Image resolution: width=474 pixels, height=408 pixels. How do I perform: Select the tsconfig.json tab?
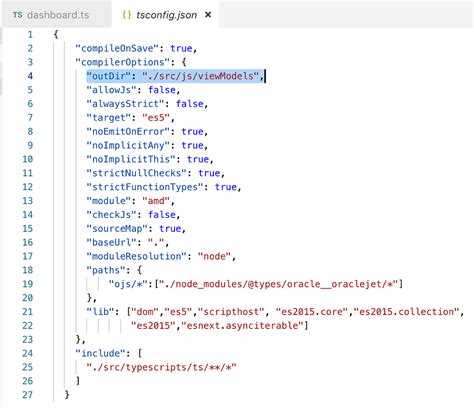166,15
